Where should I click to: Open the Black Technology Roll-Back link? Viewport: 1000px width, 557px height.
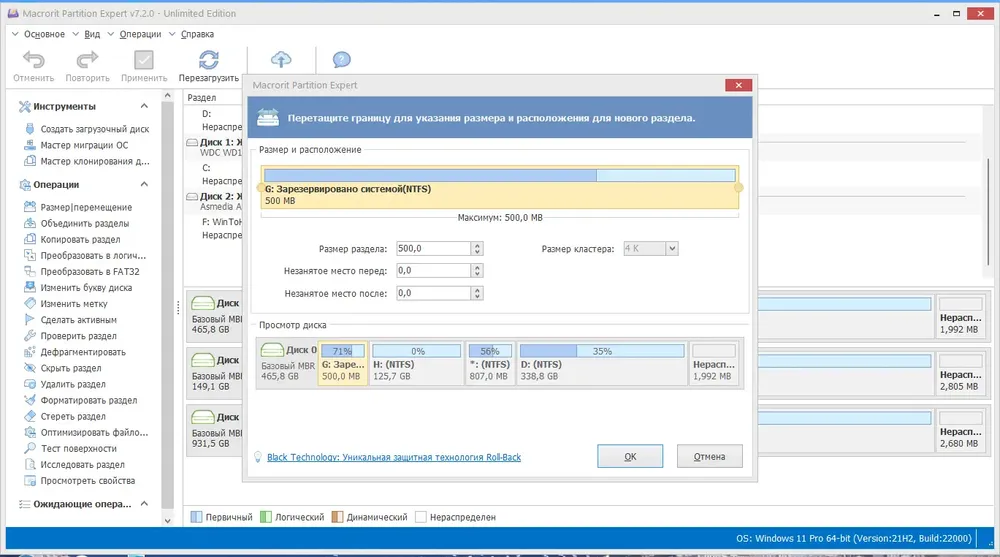pyautogui.click(x=393, y=457)
